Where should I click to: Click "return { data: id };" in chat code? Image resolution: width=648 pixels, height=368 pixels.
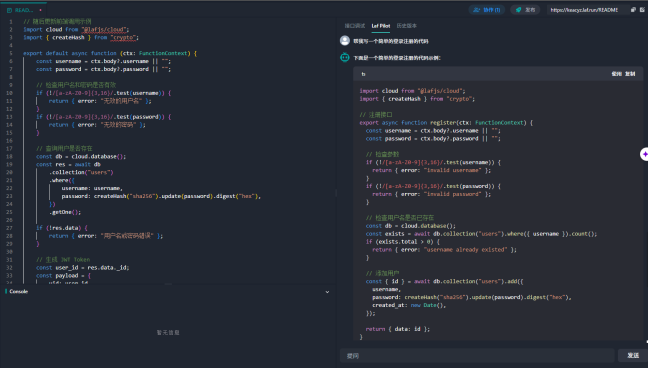(398, 329)
